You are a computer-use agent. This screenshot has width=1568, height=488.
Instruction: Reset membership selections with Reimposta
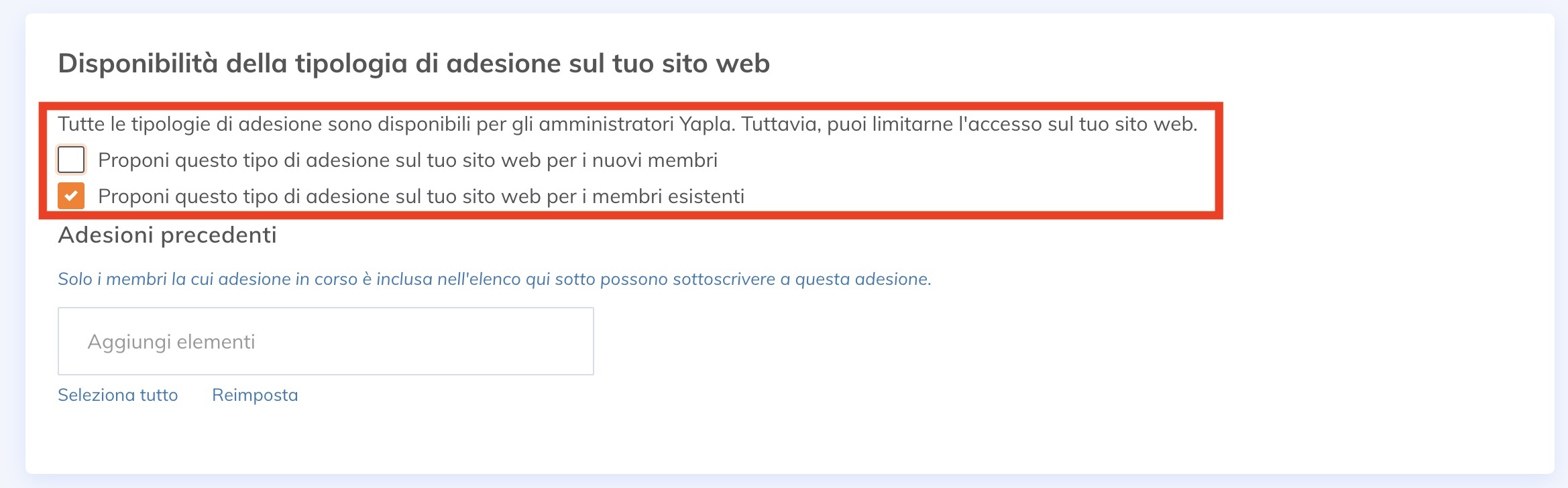[255, 395]
